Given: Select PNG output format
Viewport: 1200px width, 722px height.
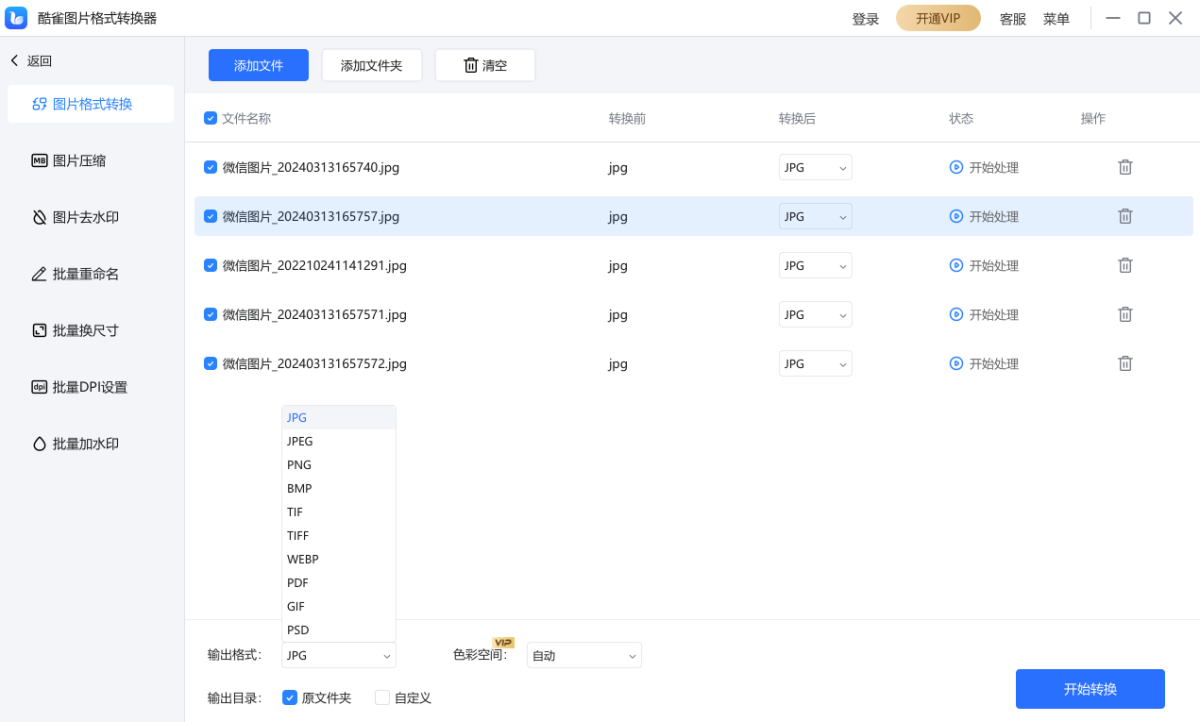Looking at the screenshot, I should (339, 465).
